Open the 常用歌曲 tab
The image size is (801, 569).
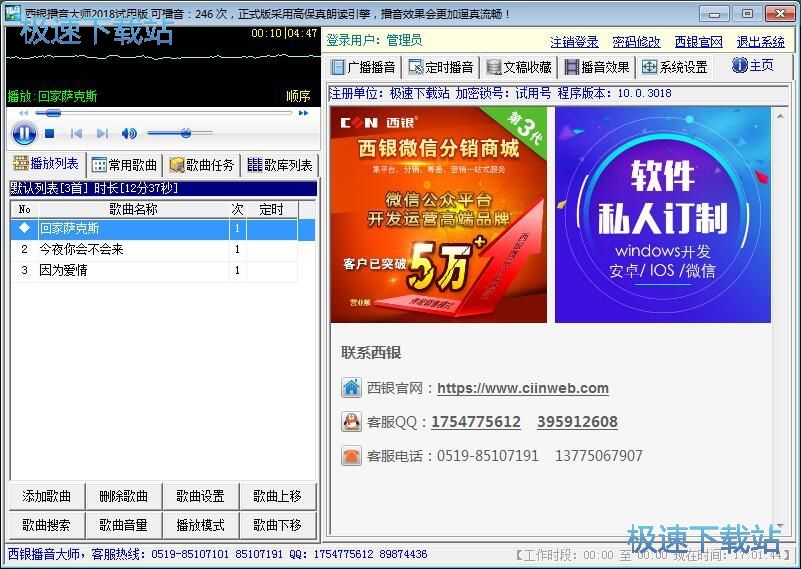tap(124, 165)
